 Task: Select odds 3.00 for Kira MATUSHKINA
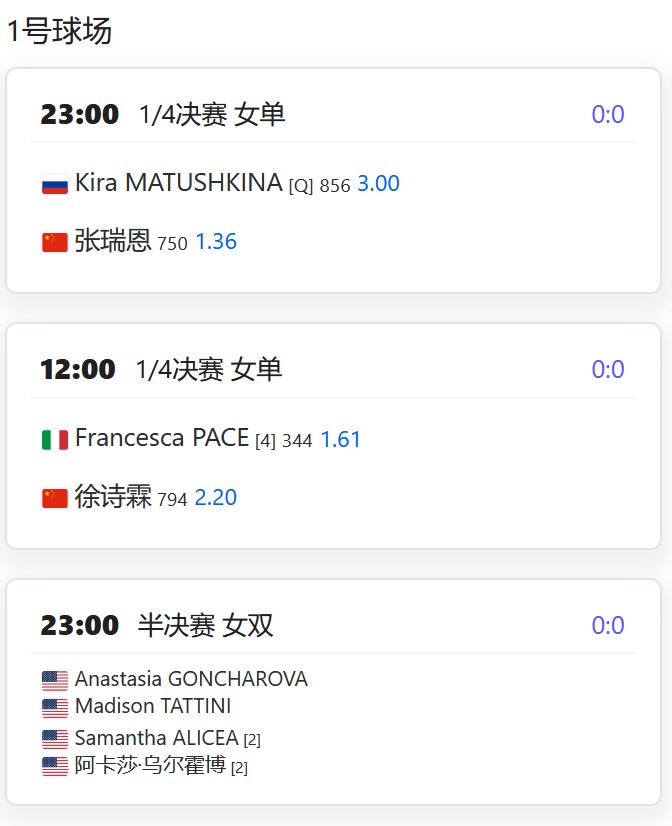[x=378, y=184]
